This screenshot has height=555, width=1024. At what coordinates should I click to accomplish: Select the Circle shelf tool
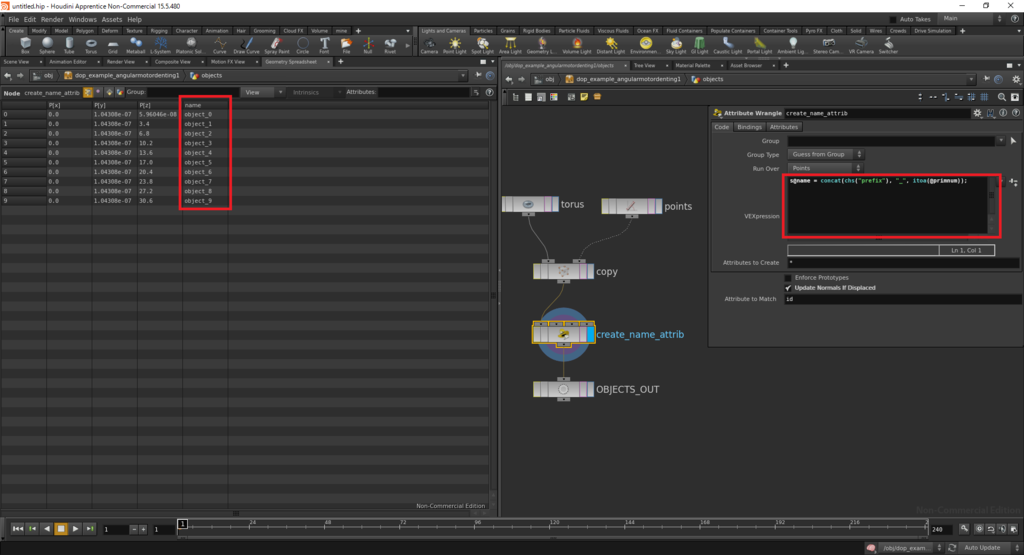[302, 45]
